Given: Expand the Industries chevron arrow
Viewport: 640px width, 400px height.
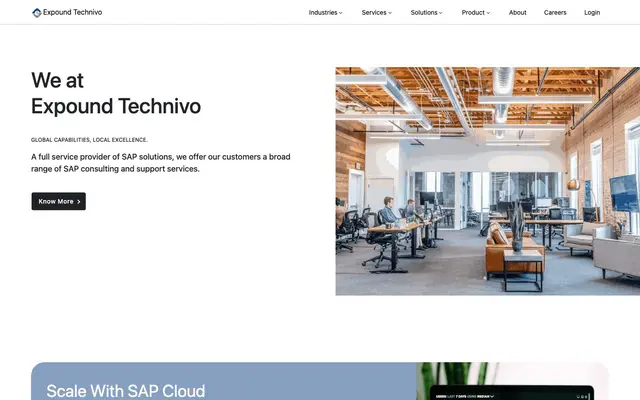Looking at the screenshot, I should [340, 13].
